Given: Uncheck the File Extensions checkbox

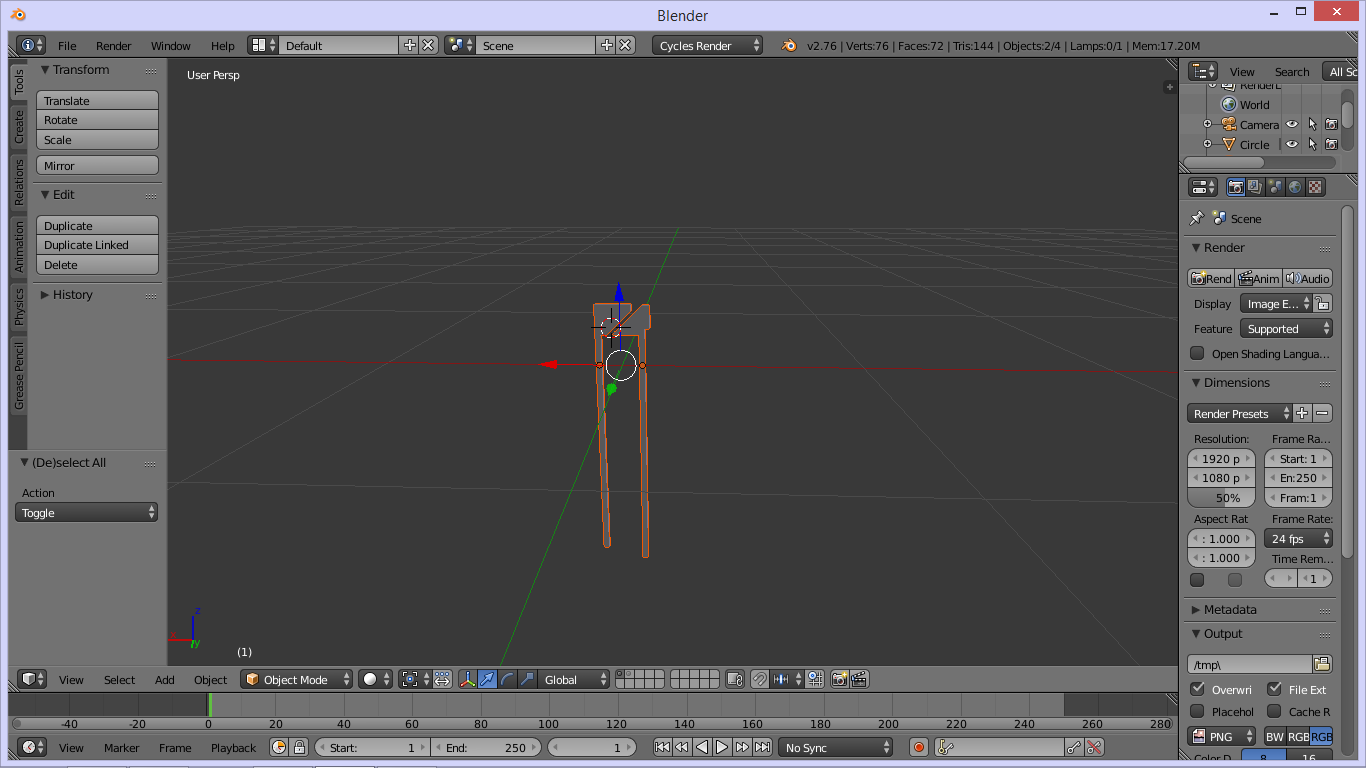Looking at the screenshot, I should (1274, 689).
